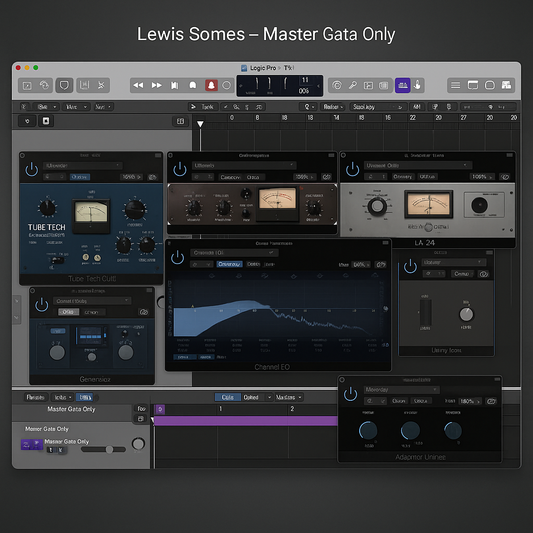Click the fast-forward transport button
This screenshot has width=533, height=533.
[x=156, y=85]
